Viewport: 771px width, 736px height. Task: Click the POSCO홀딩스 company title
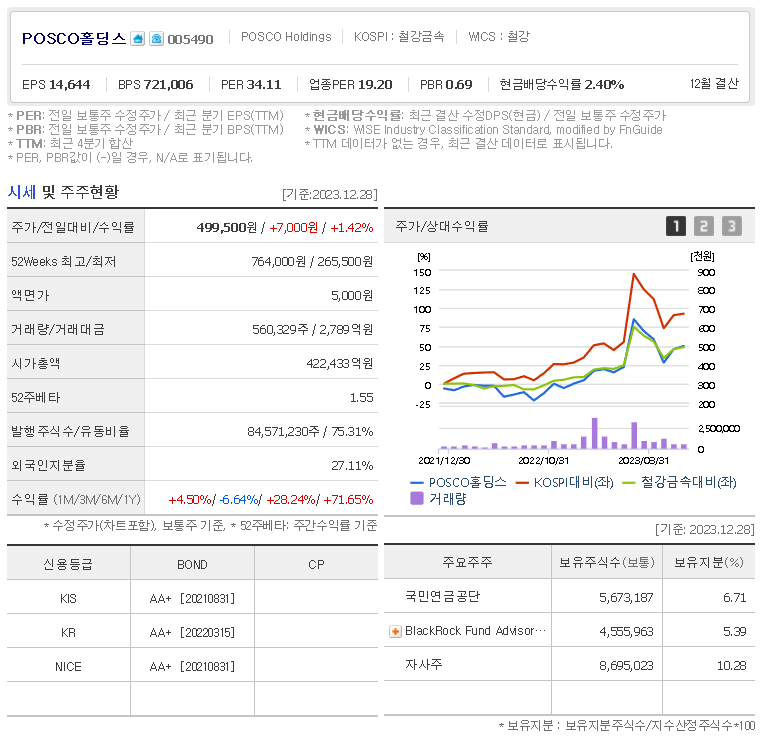click(x=74, y=38)
